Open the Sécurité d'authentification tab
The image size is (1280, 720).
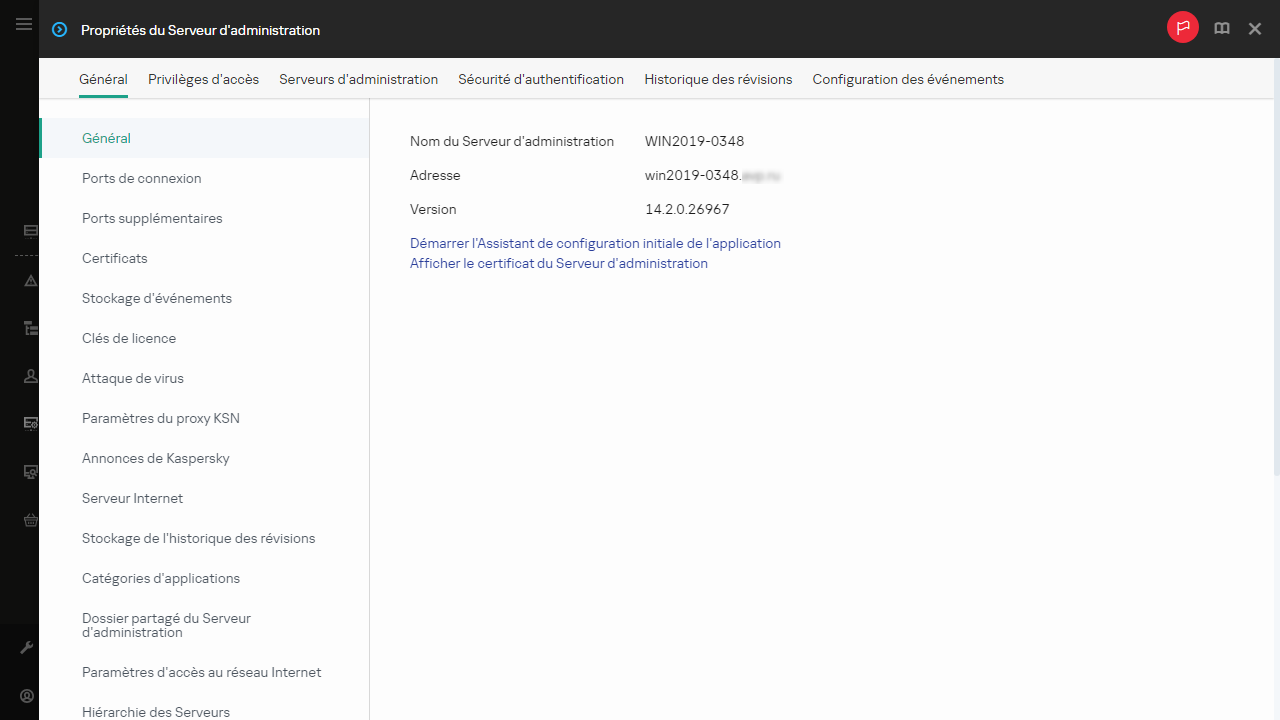point(541,79)
